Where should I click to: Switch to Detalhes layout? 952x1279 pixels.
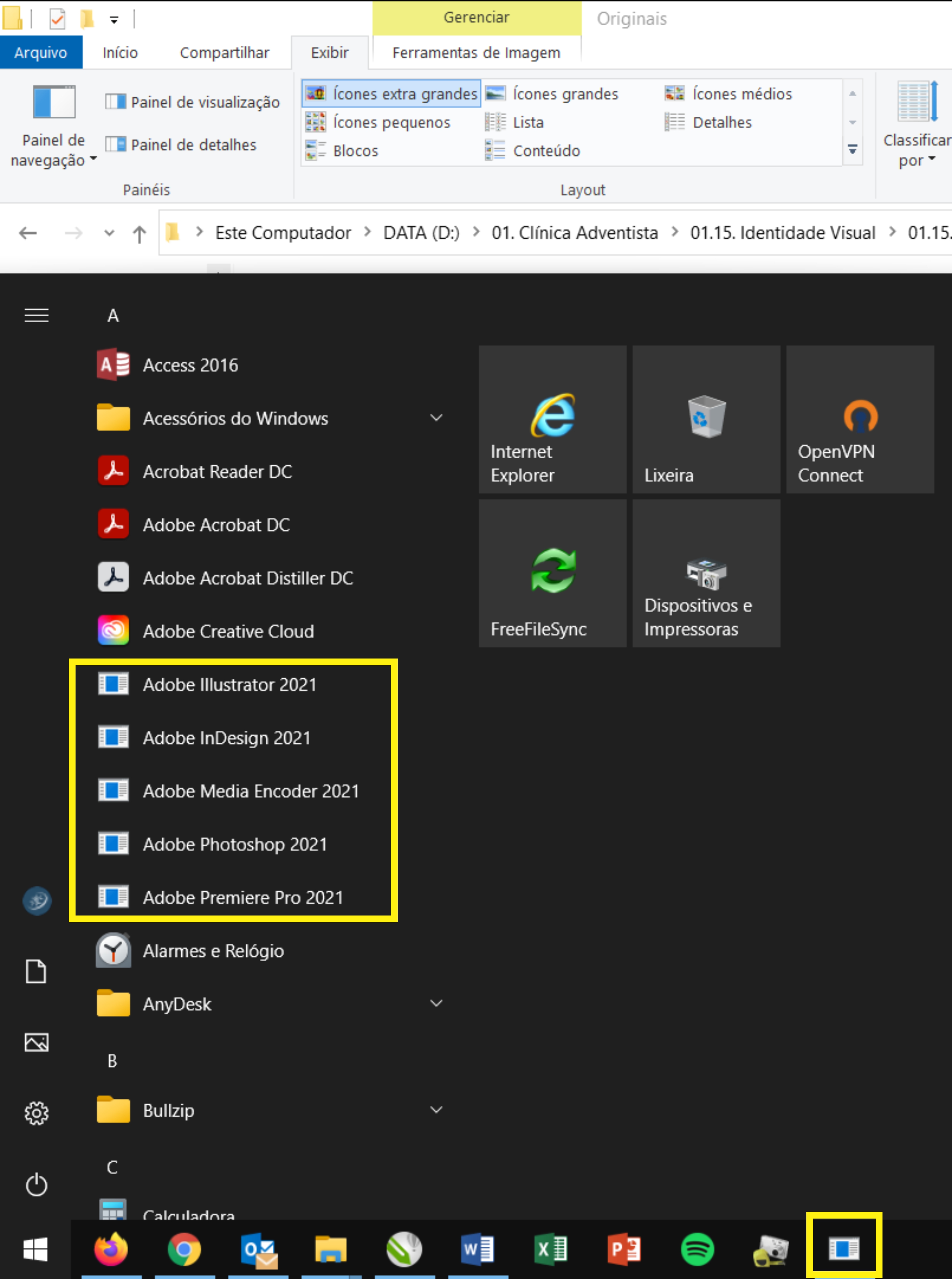[708, 122]
